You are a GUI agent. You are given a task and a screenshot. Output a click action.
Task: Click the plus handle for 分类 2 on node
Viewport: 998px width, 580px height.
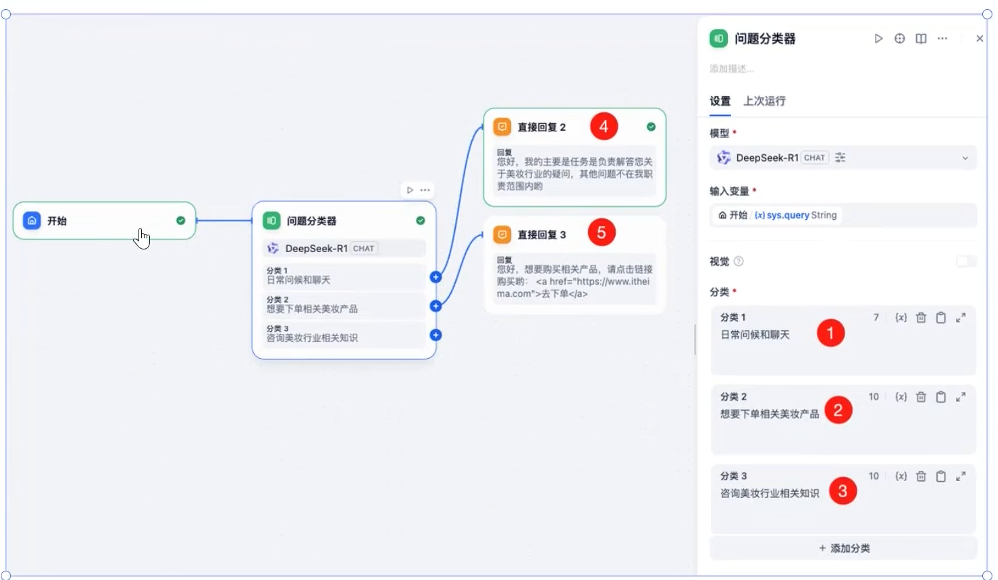(x=435, y=306)
